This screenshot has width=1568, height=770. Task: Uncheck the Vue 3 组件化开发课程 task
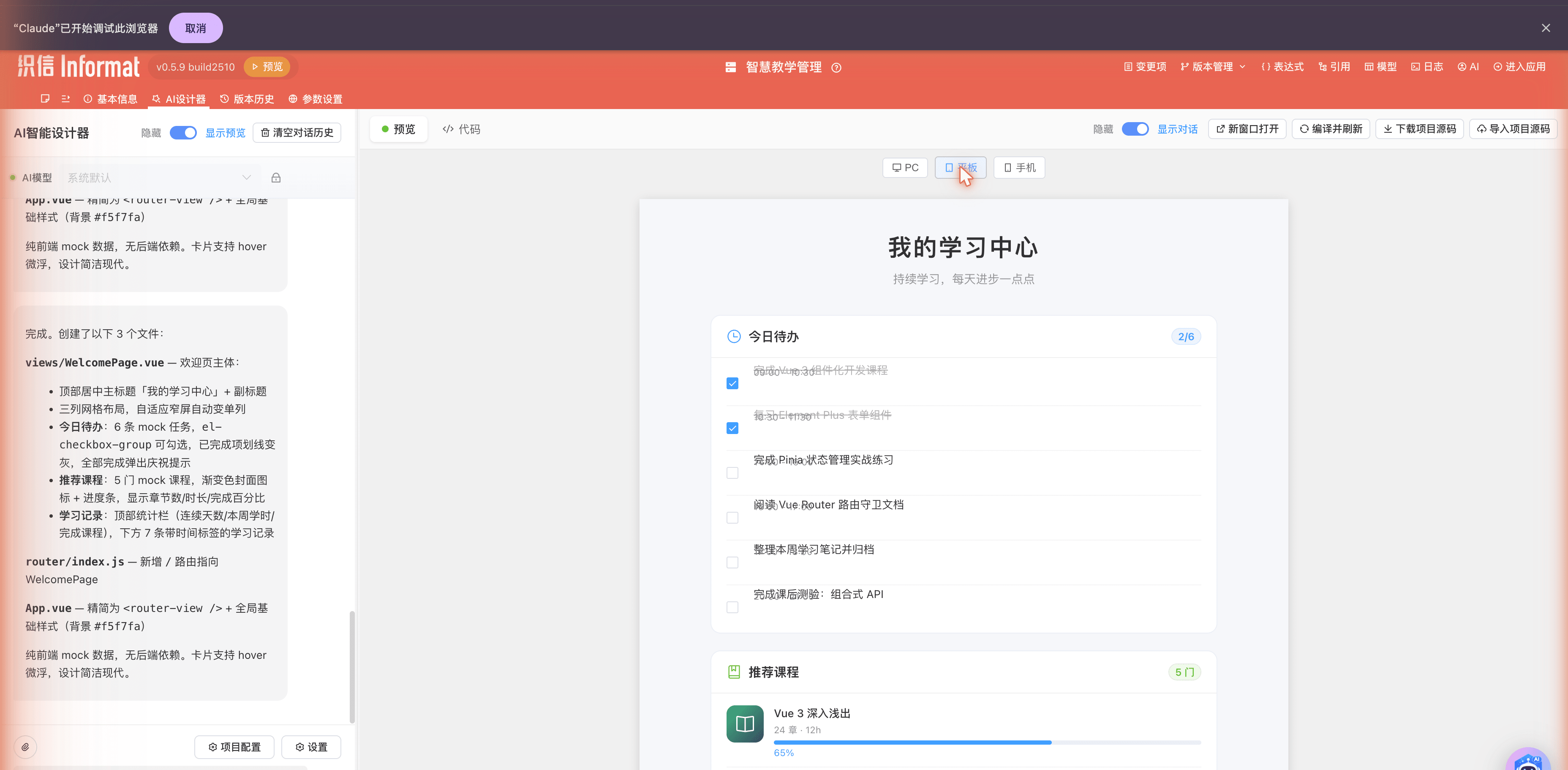pos(732,383)
